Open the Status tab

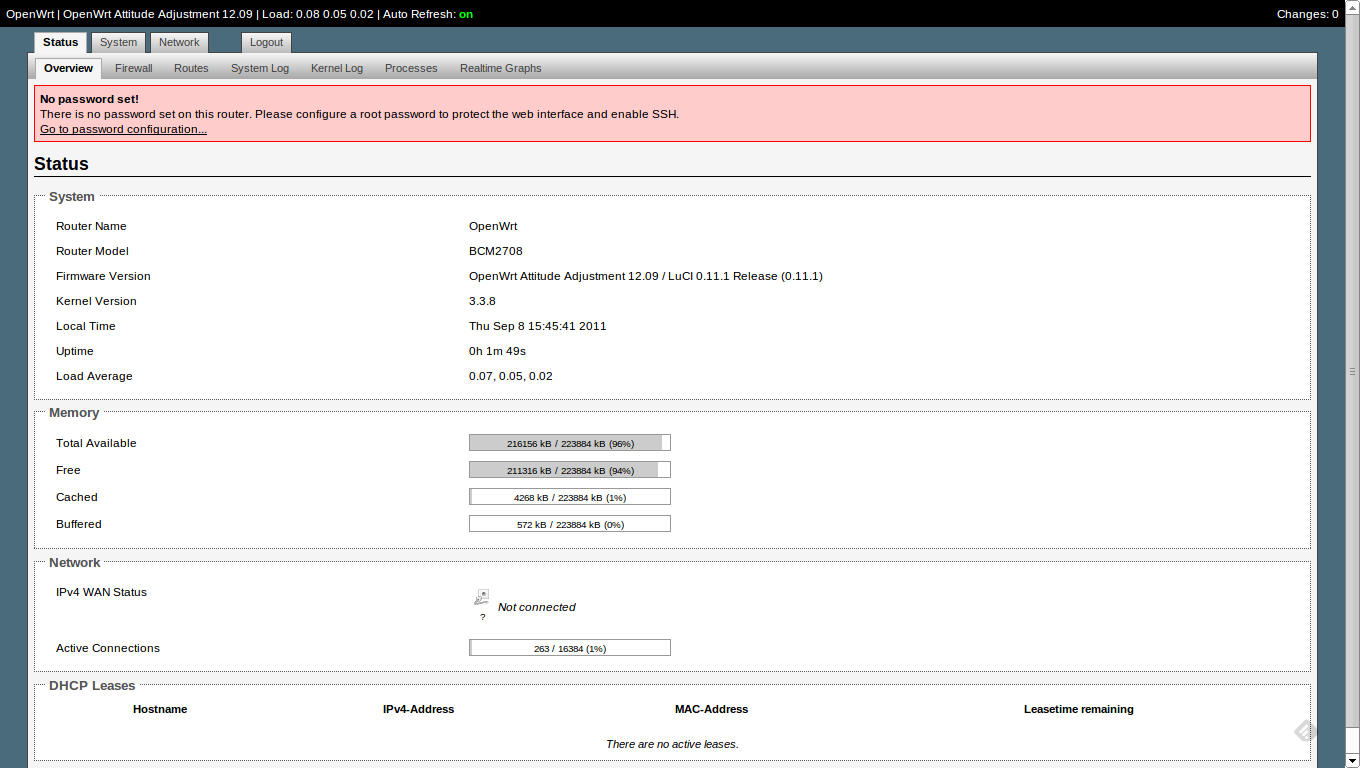pos(60,42)
